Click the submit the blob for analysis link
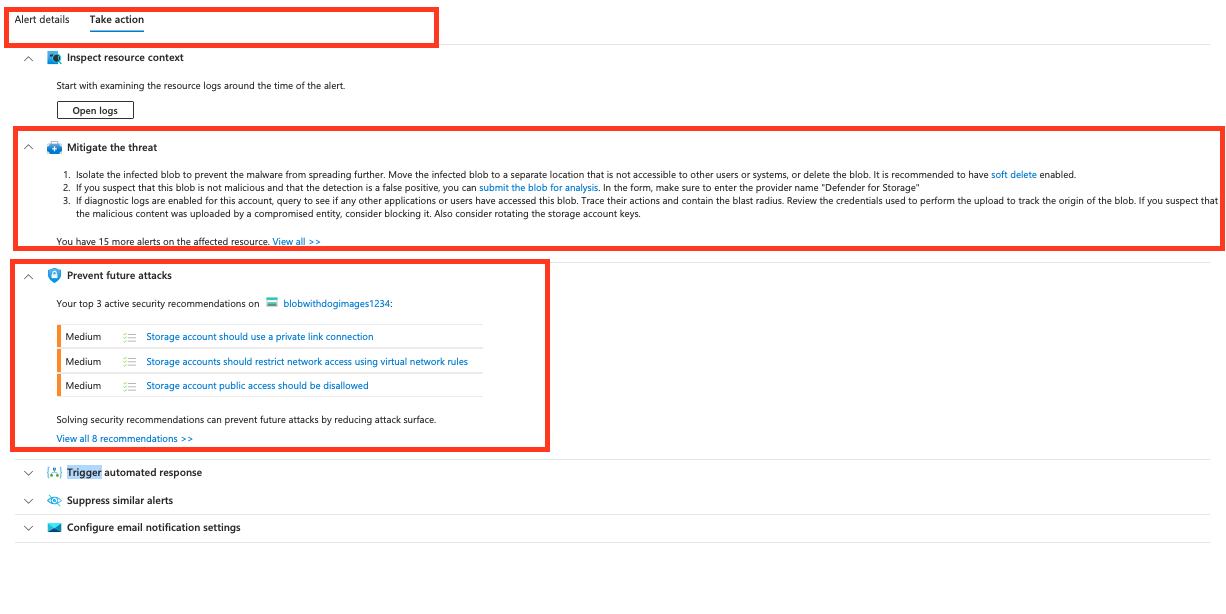Screen dimensions: 1226x614 coord(539,187)
